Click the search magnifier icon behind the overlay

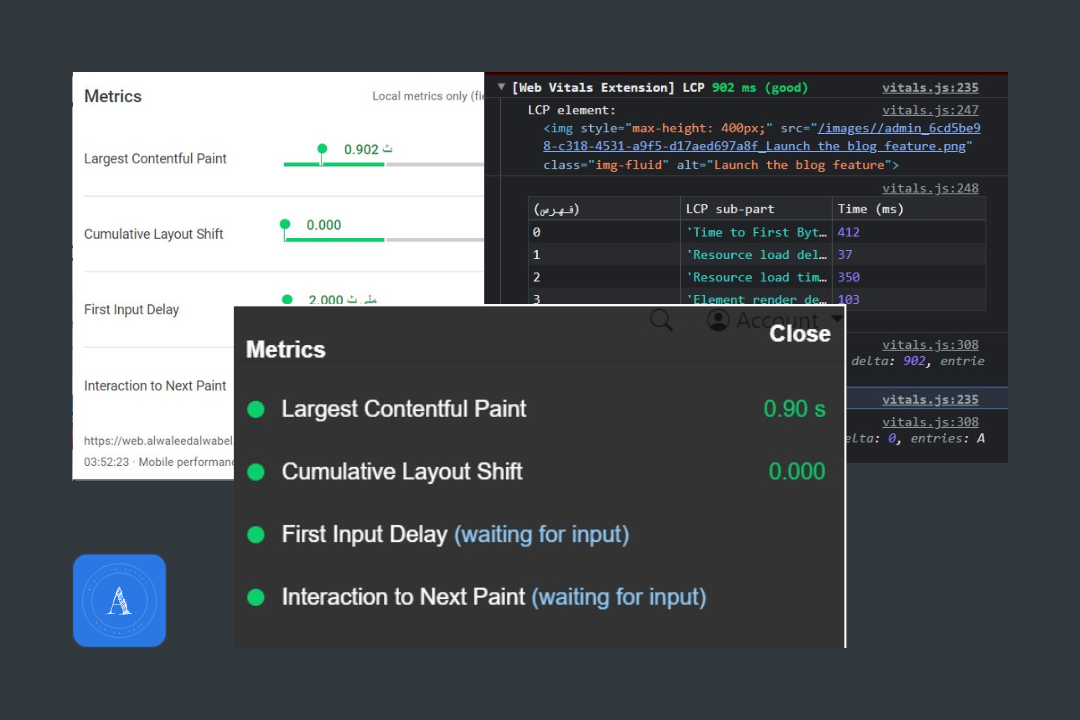[661, 320]
